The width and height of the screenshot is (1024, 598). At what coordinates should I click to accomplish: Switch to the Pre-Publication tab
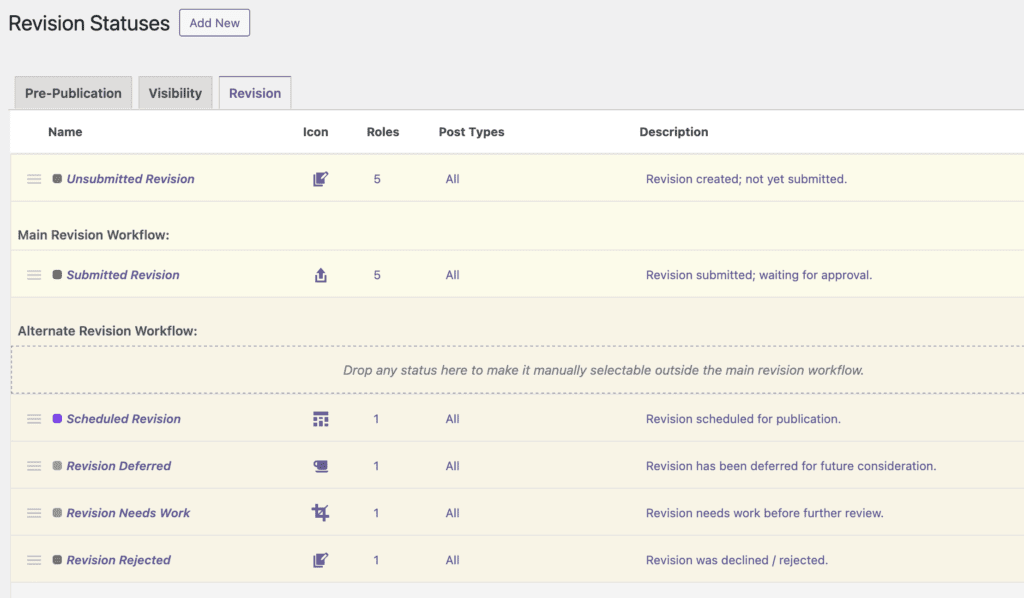(x=73, y=93)
